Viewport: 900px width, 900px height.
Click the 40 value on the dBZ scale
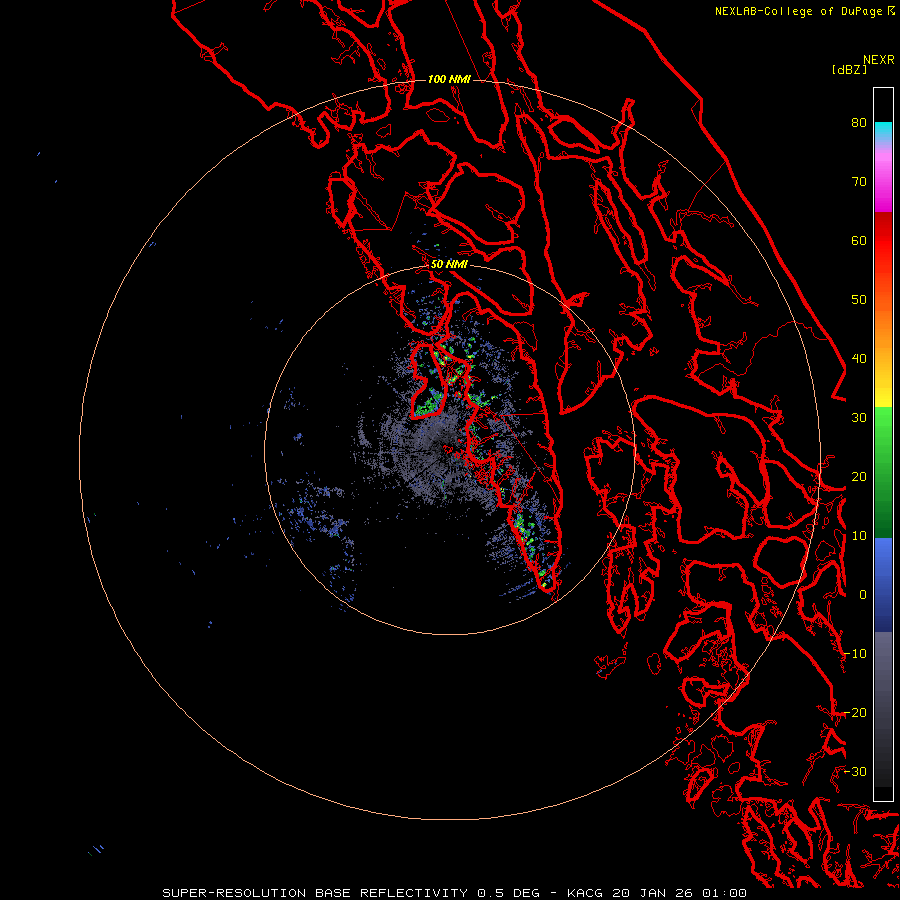point(859,359)
